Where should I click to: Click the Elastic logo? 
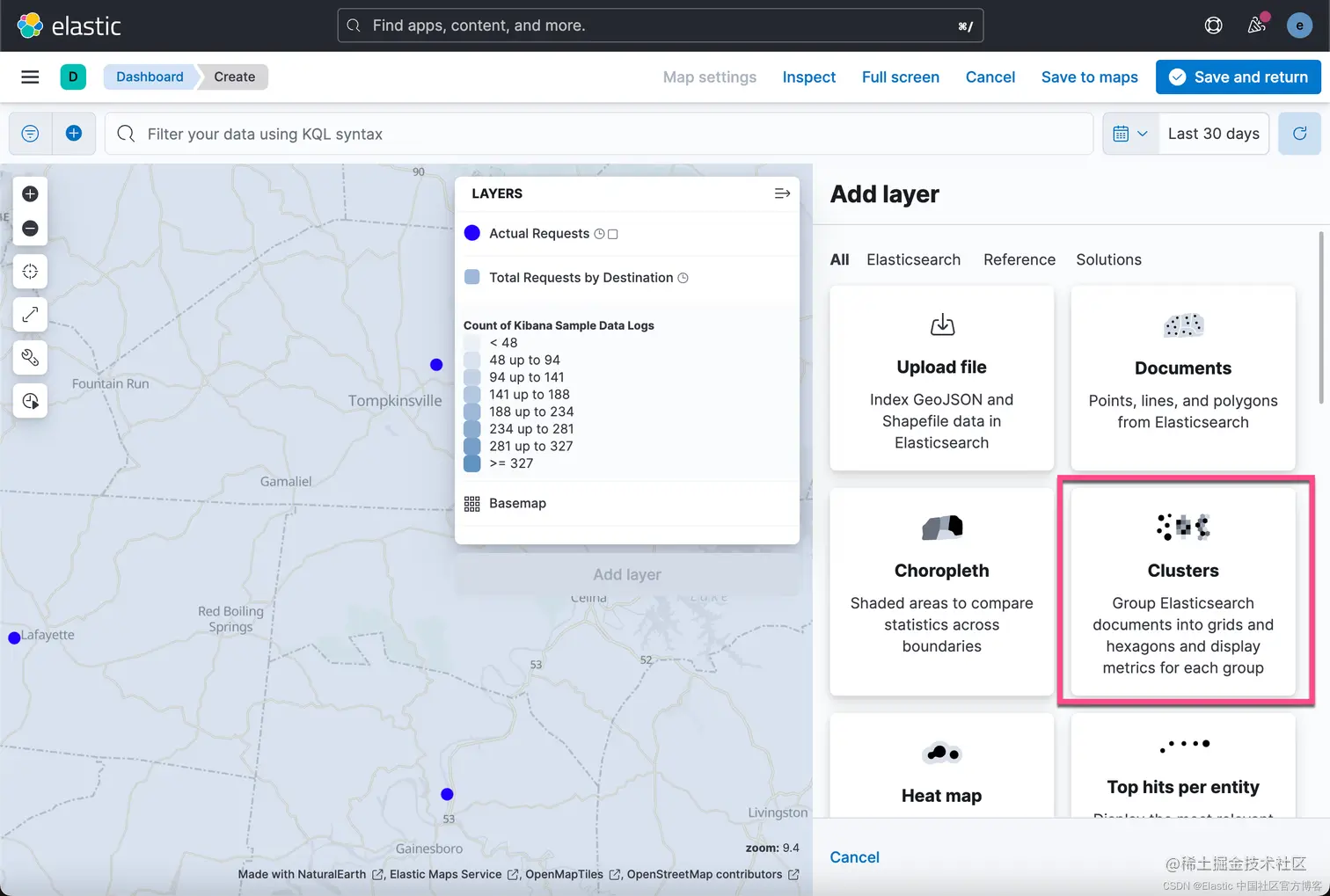(69, 25)
